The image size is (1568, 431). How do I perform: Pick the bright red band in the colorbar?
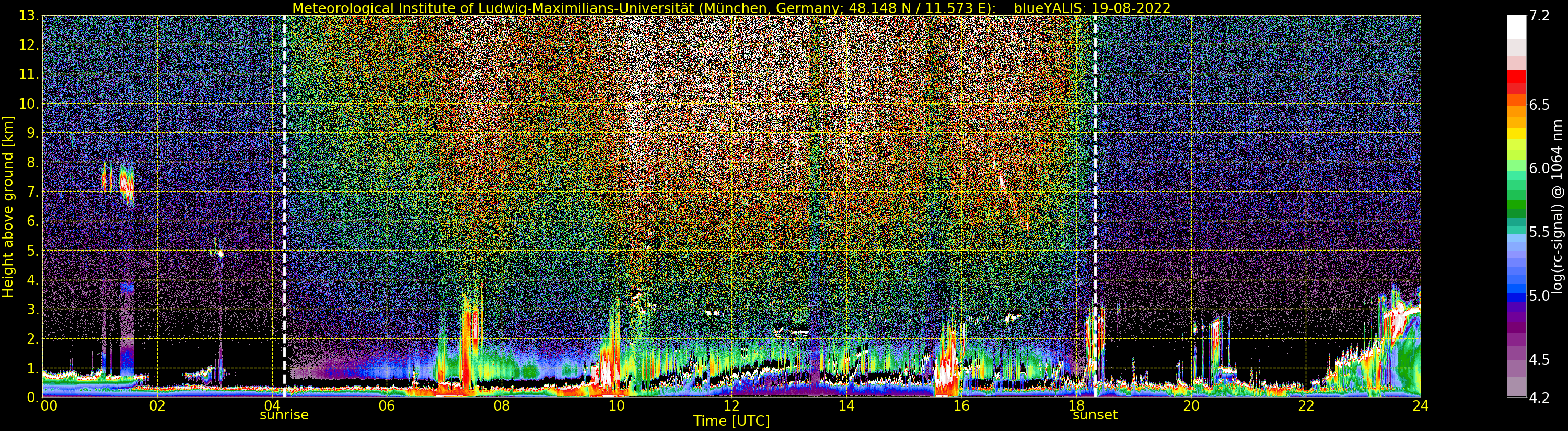click(1516, 76)
